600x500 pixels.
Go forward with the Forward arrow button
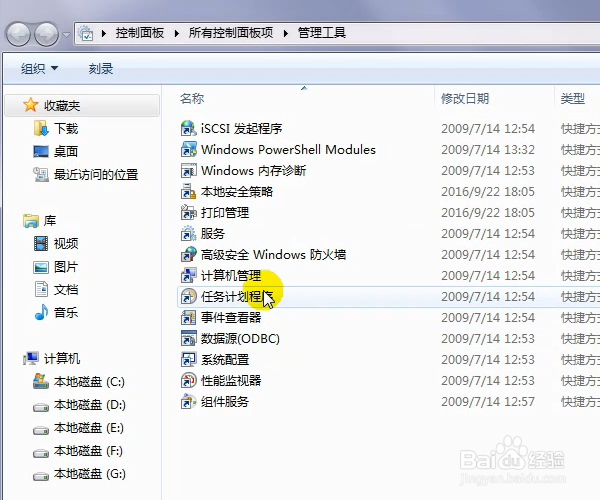coord(47,34)
